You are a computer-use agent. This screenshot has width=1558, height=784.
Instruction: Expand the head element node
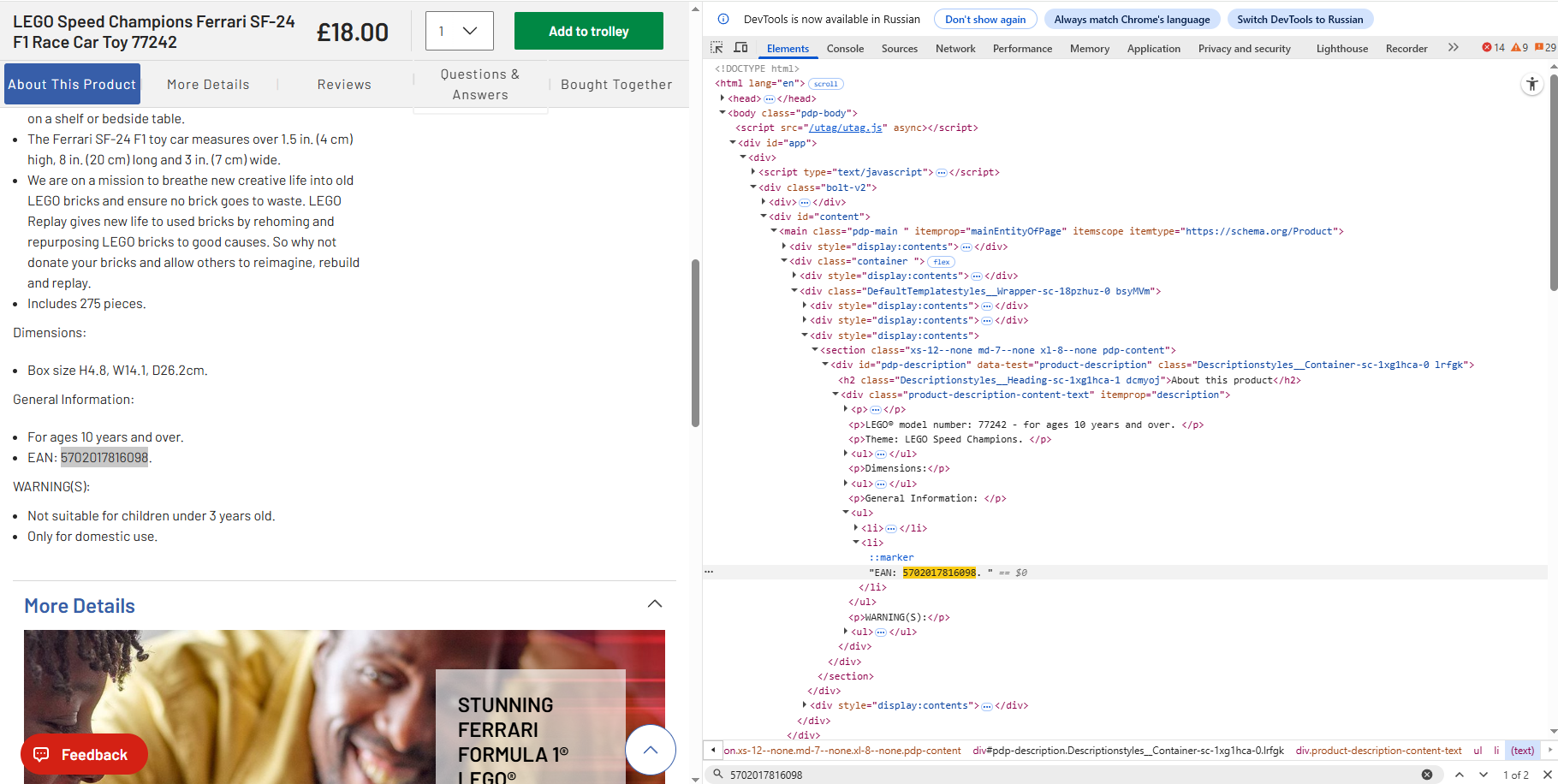723,98
